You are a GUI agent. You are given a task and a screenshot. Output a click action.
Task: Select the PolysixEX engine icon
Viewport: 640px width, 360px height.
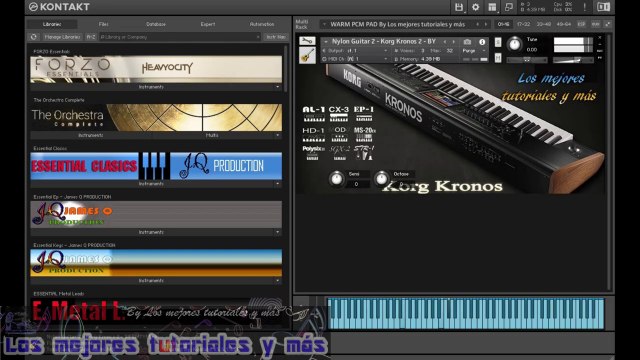313,153
